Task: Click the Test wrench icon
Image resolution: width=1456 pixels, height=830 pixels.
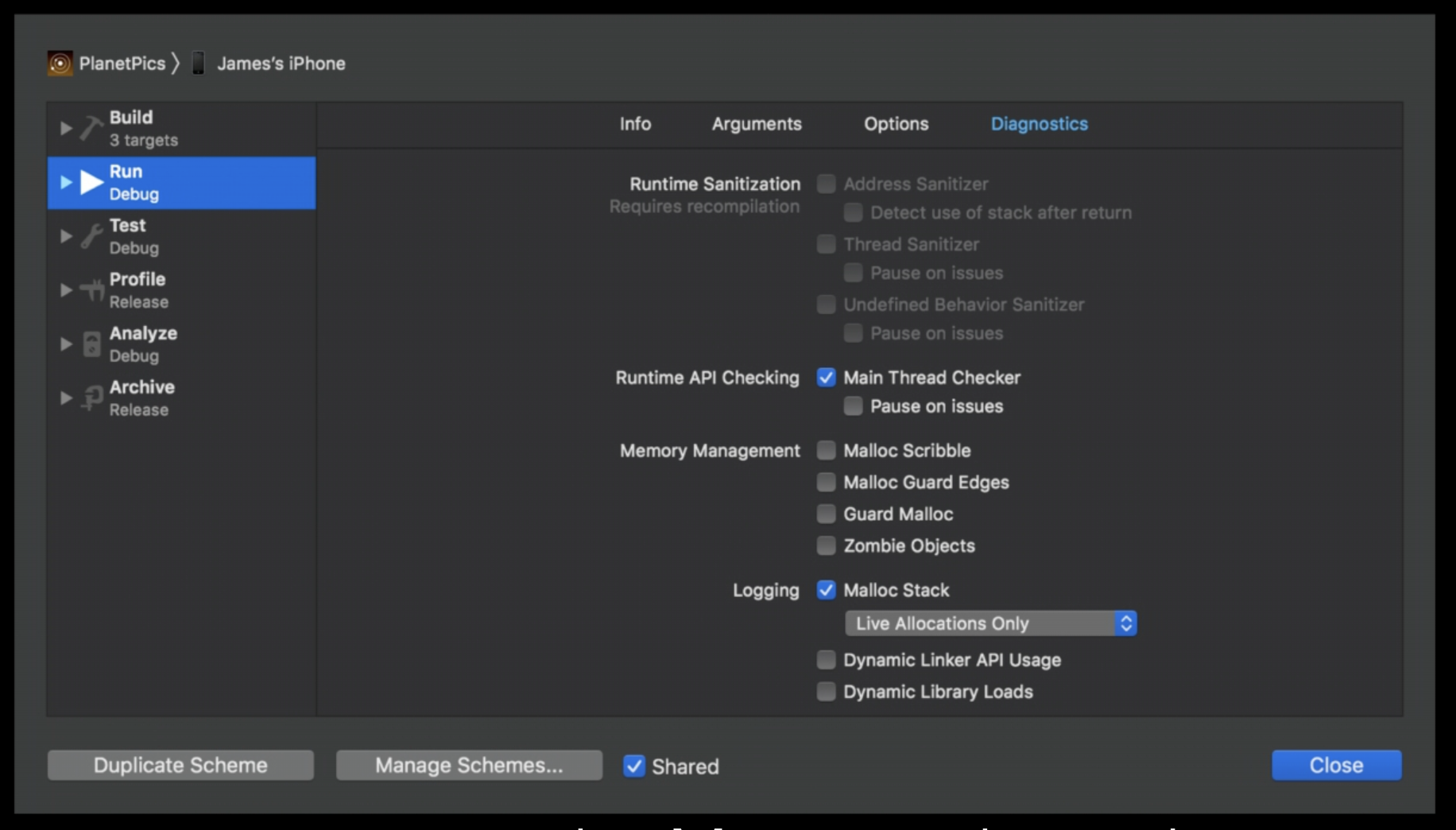Action: 91,236
